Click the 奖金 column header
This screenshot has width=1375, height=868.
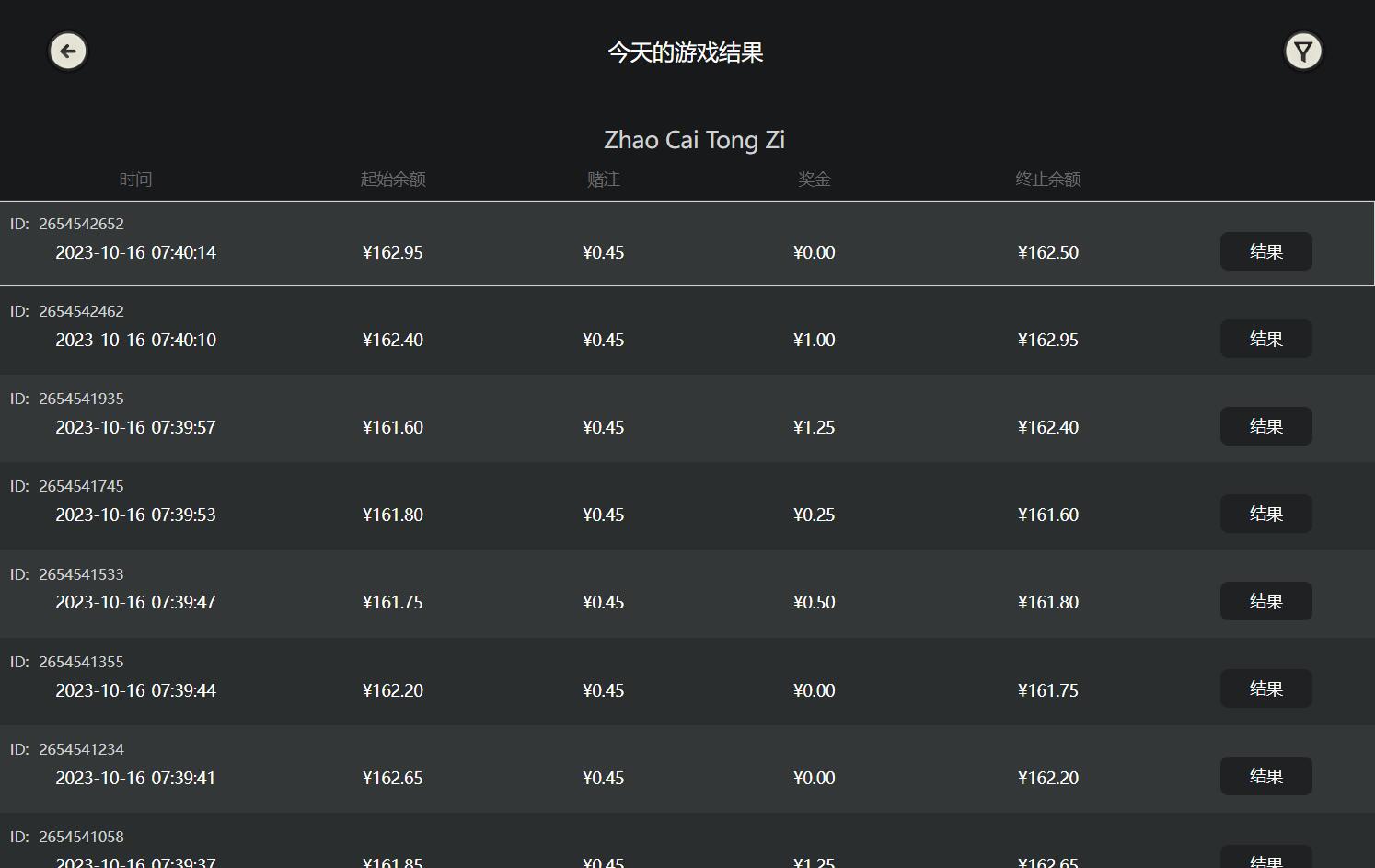(815, 179)
